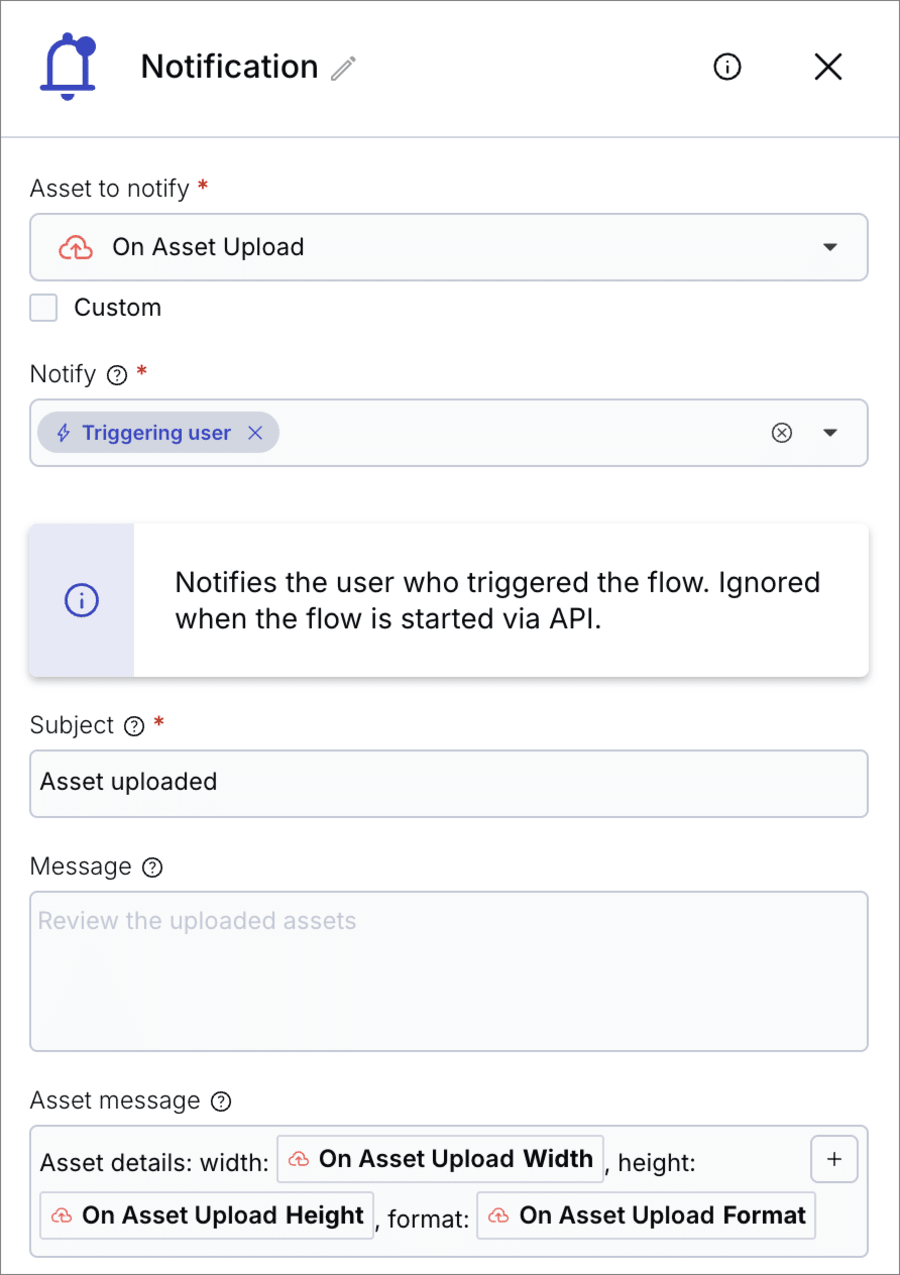Viewport: 900px width, 1275px height.
Task: Click the 'Custom' label text
Action: pos(118,308)
